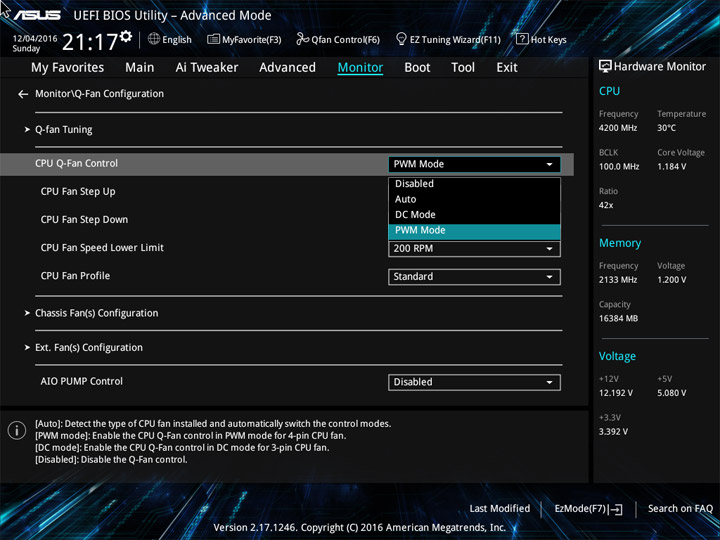This screenshot has width=720, height=540.
Task: Switch to EzMode(F7)
Action: pyautogui.click(x=589, y=509)
